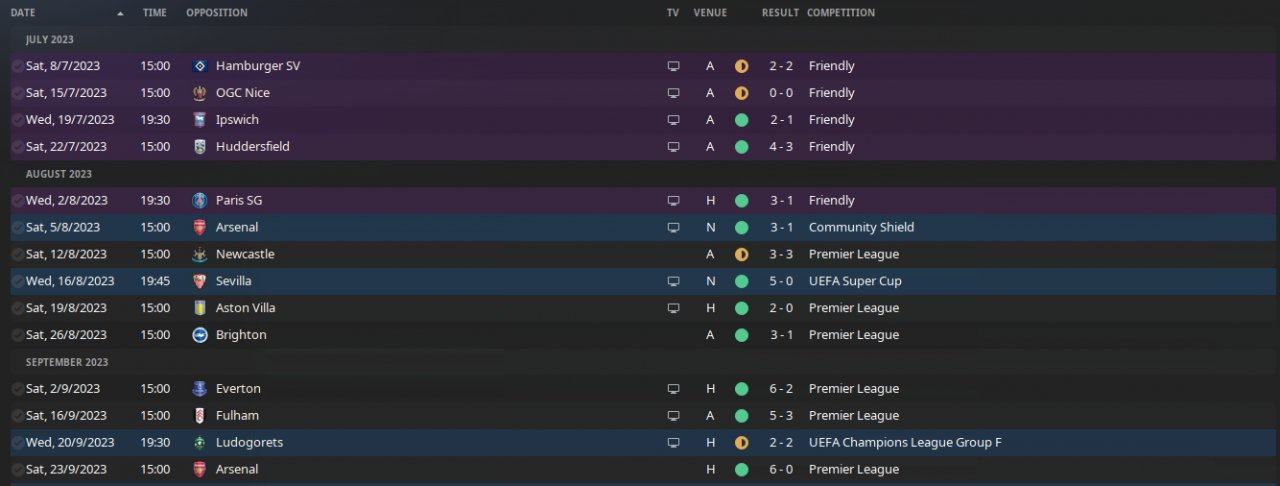Click the Sevilla club badge
Image resolution: width=1280 pixels, height=486 pixels.
199,282
